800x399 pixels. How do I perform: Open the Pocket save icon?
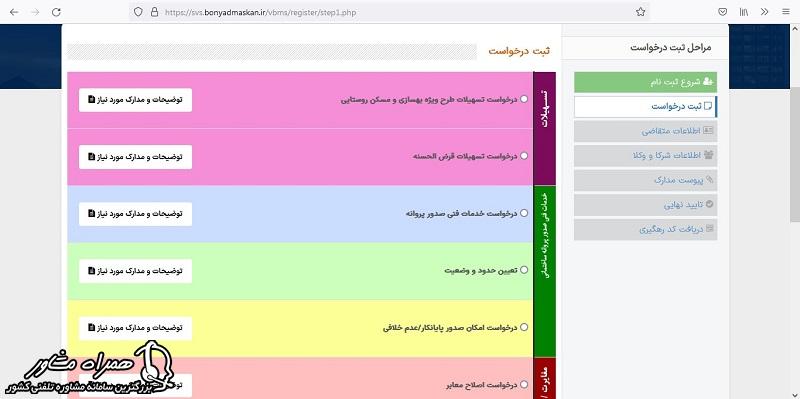(x=722, y=12)
